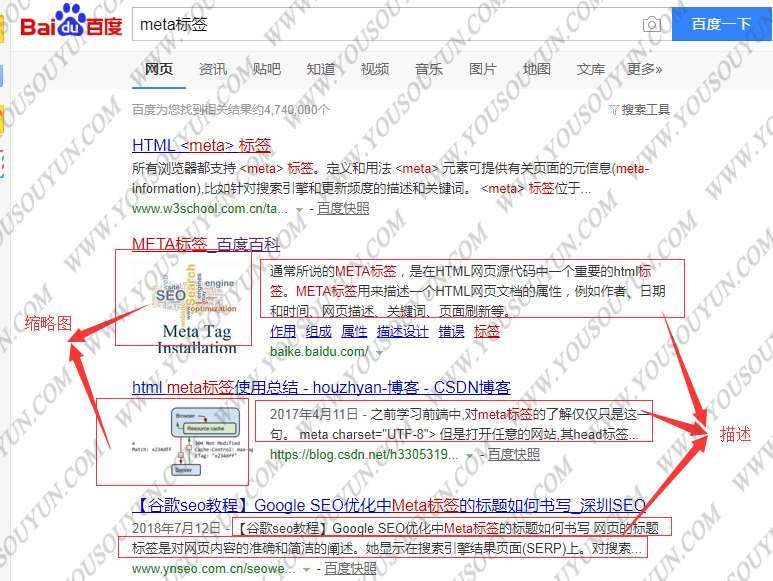Expand the arrow beside w3school URL
This screenshot has width=773, height=581.
(x=299, y=210)
